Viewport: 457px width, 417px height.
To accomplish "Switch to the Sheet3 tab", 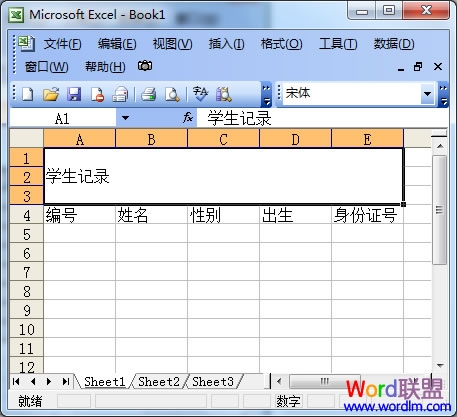I will [x=213, y=382].
